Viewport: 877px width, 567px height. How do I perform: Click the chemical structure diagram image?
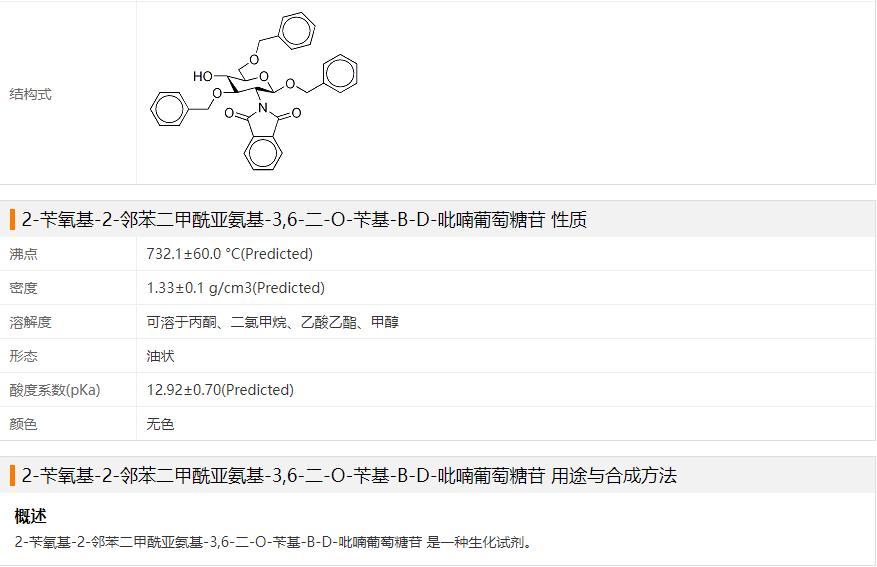coord(254,91)
